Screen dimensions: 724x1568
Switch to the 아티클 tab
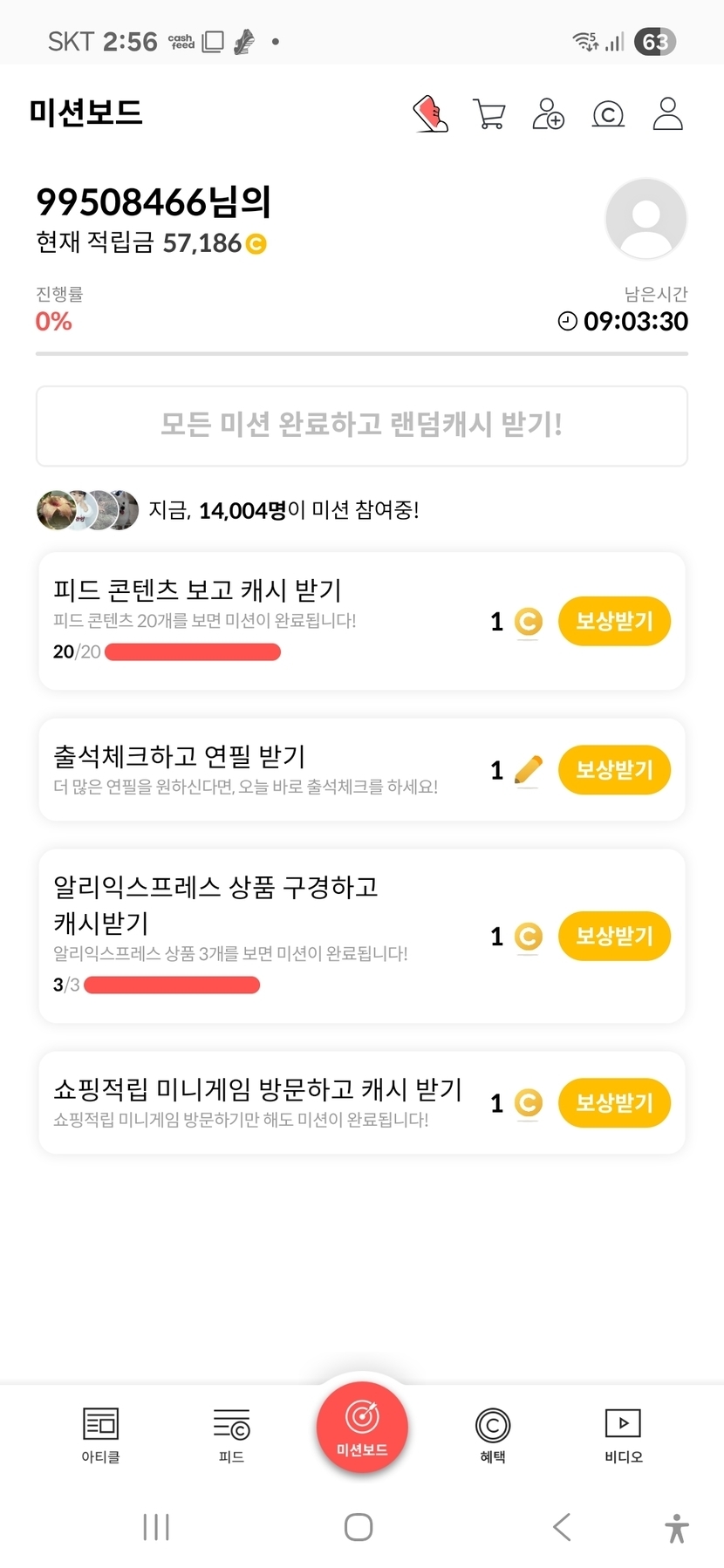tap(100, 1435)
